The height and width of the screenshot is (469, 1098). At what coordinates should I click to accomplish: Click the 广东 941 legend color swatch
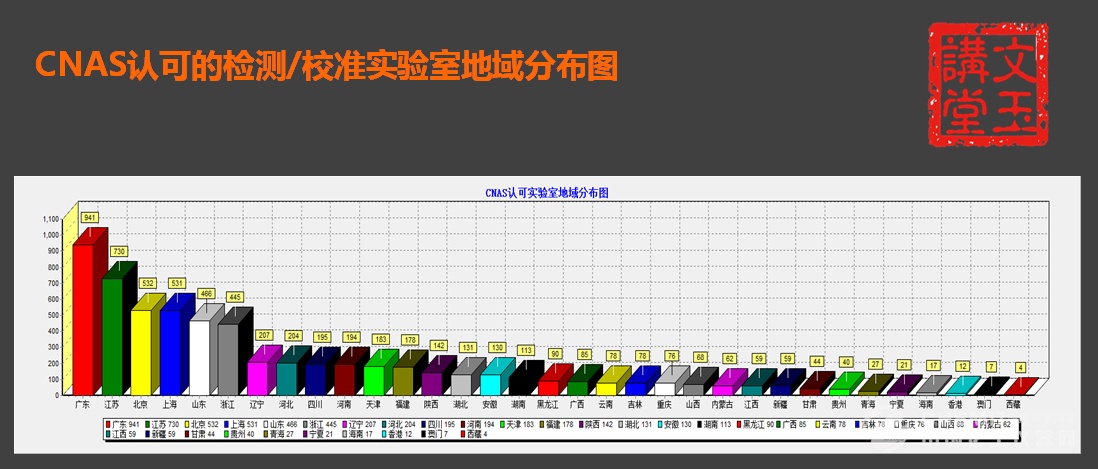(109, 425)
